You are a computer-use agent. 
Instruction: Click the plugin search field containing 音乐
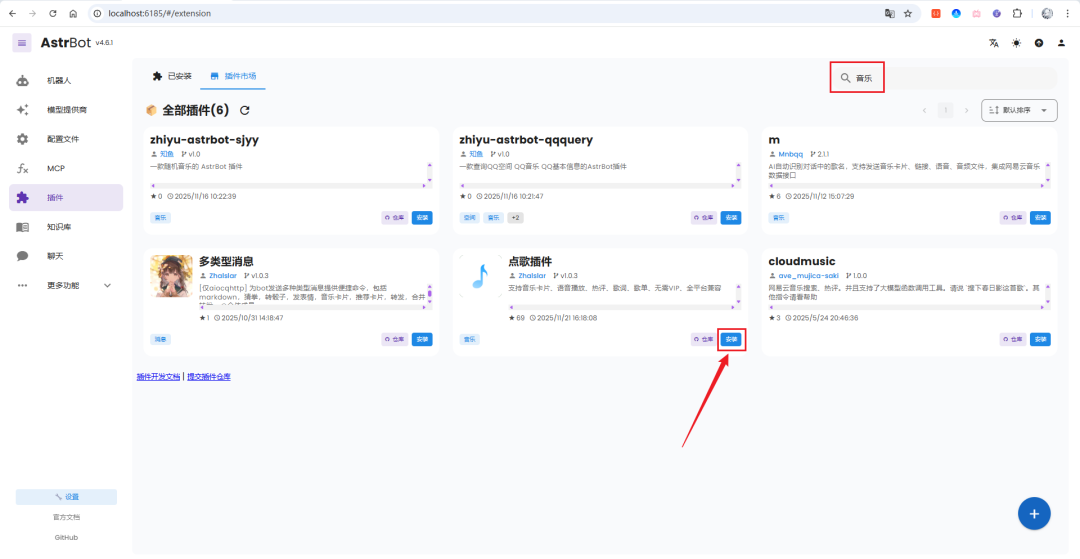[950, 78]
